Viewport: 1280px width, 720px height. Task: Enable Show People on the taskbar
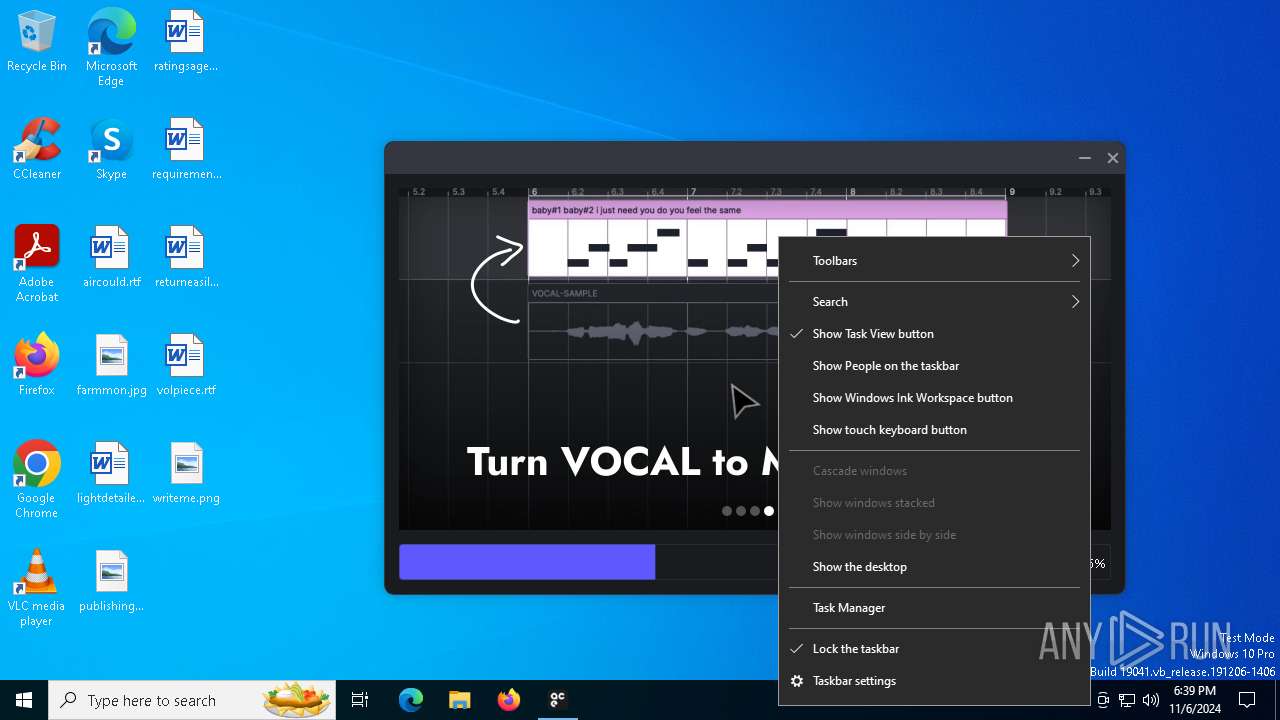coord(934,366)
